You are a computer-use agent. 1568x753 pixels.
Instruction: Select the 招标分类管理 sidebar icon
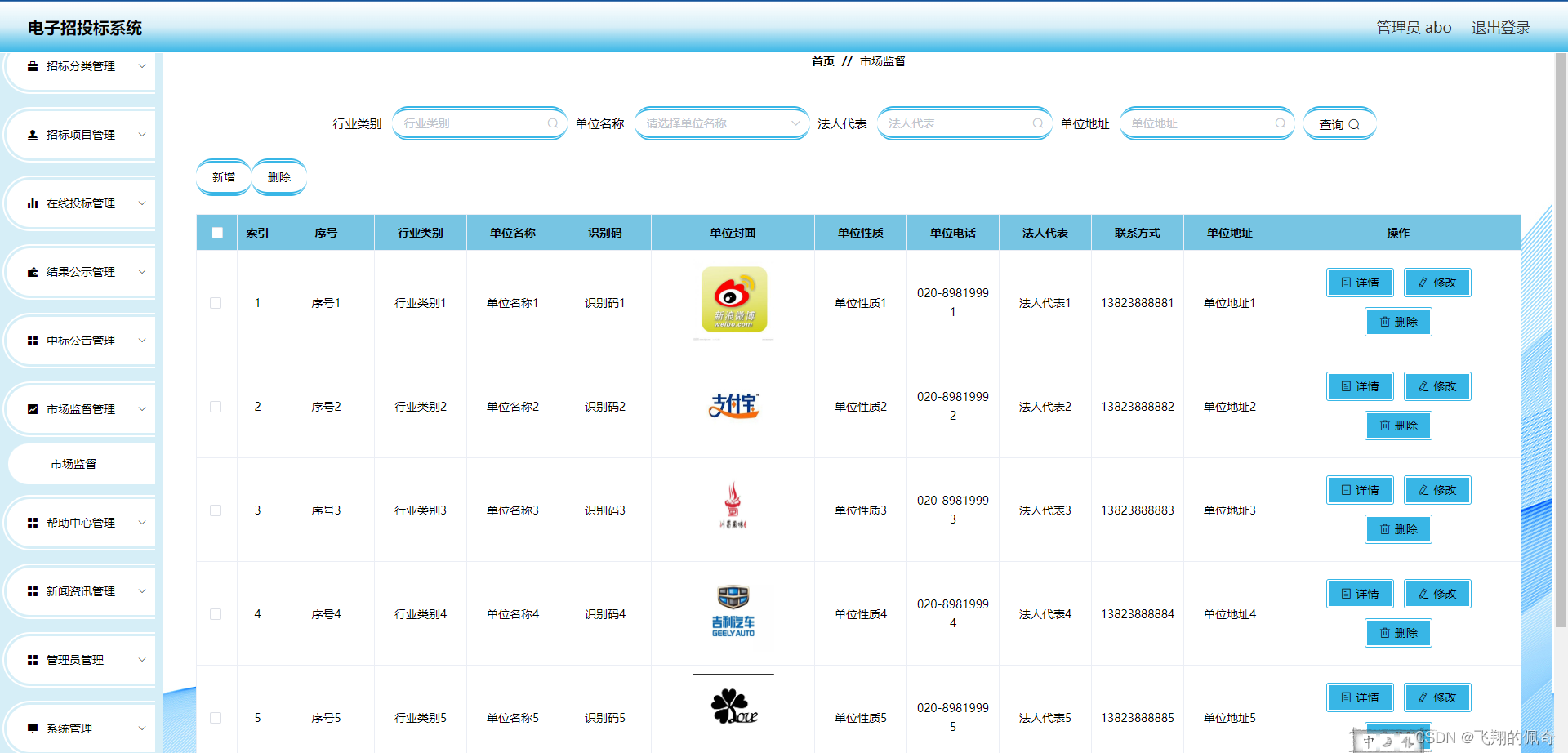coord(33,66)
